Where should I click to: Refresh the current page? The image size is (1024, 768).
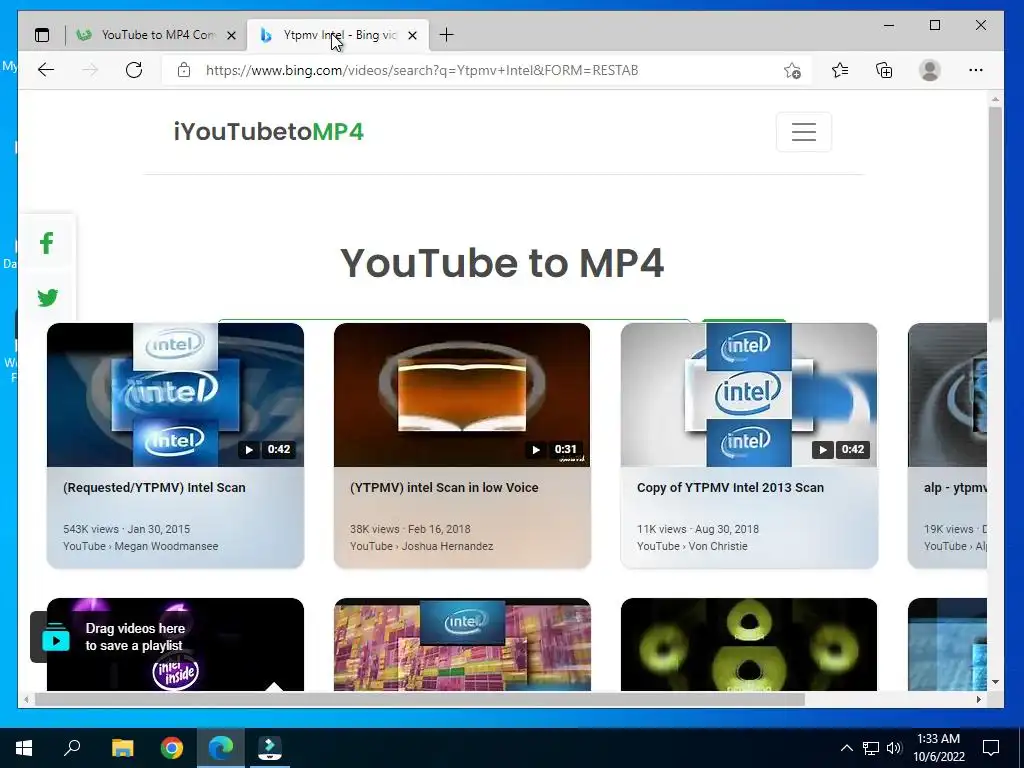click(x=134, y=70)
